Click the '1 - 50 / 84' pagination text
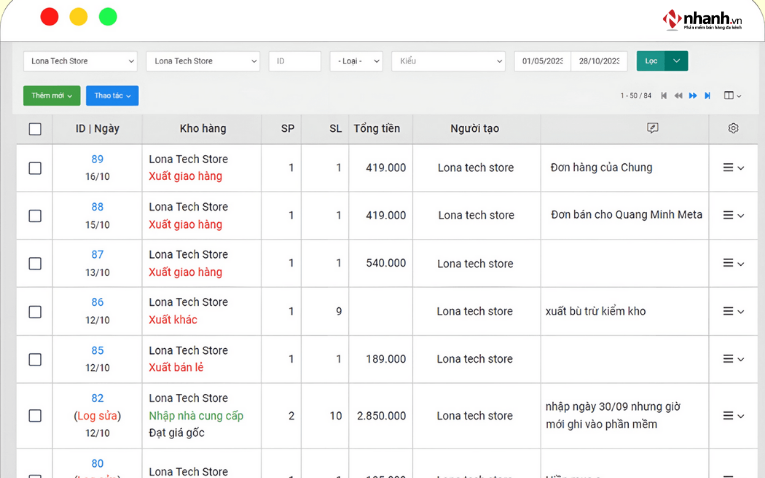The image size is (765, 478). click(636, 96)
